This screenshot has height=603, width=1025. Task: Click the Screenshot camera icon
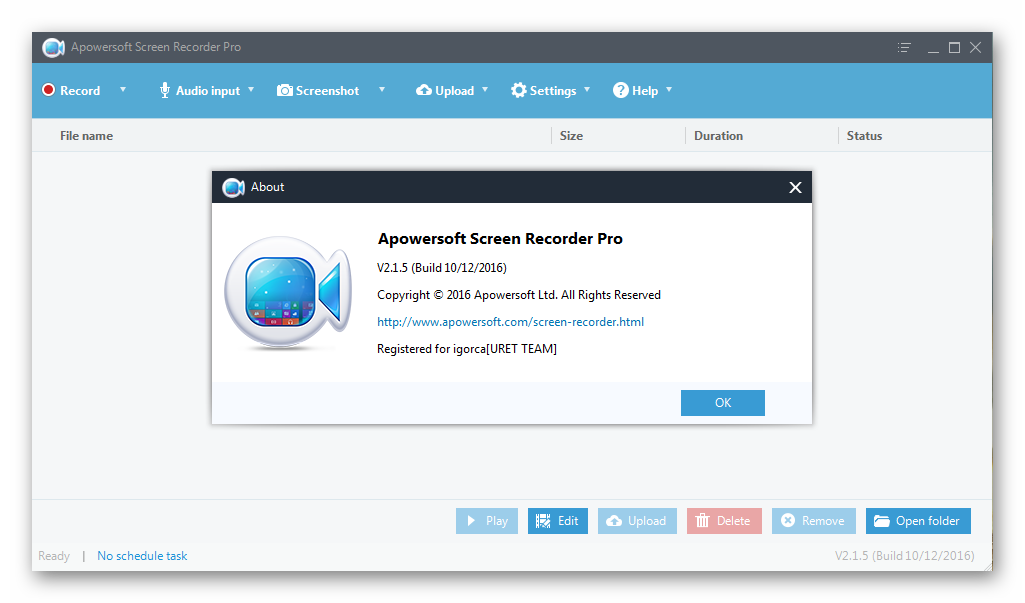click(x=284, y=90)
